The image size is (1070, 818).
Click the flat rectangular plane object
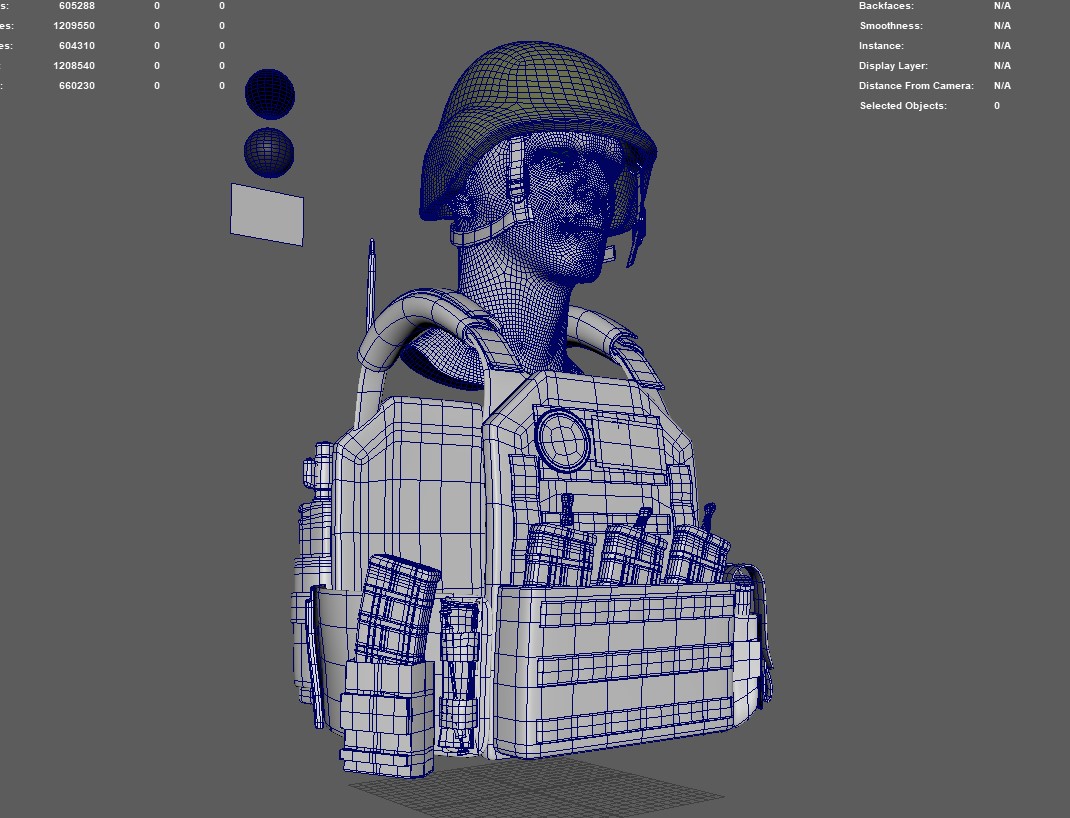coord(266,213)
